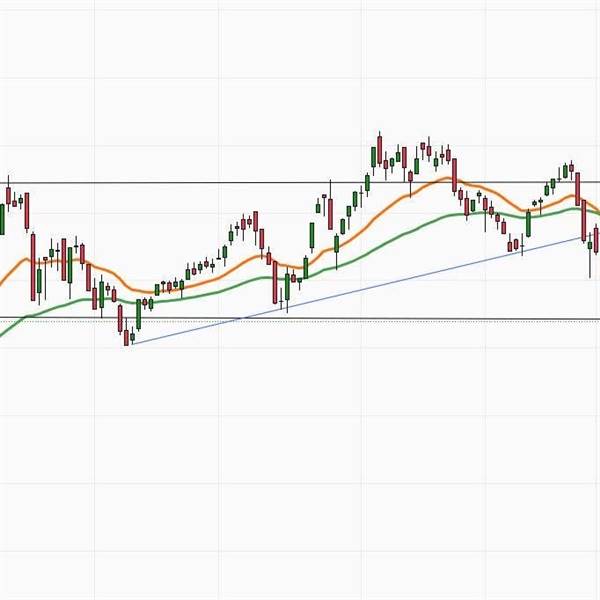The height and width of the screenshot is (600, 600).
Task: Click empty chart area below the lower horizontal line
Action: point(300,450)
